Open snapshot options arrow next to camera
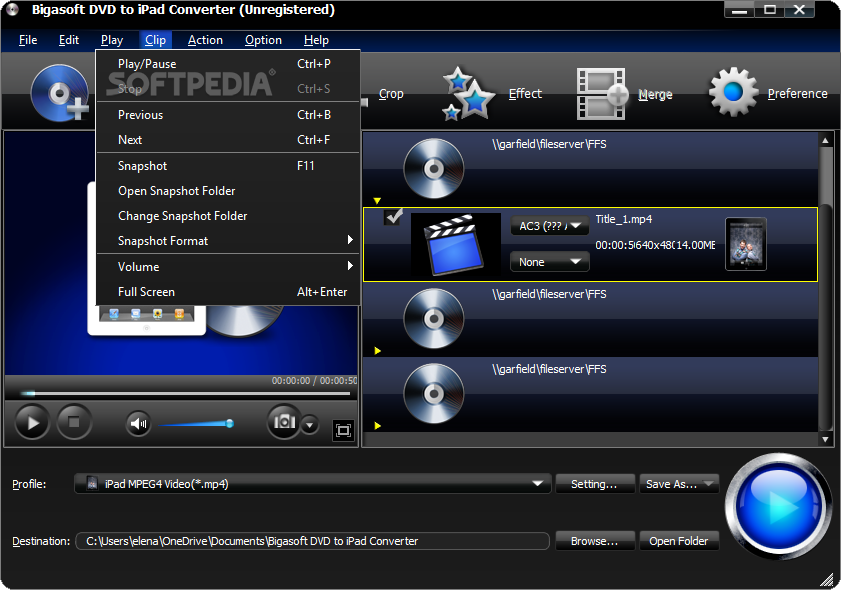This screenshot has height=590, width=841. pos(309,425)
